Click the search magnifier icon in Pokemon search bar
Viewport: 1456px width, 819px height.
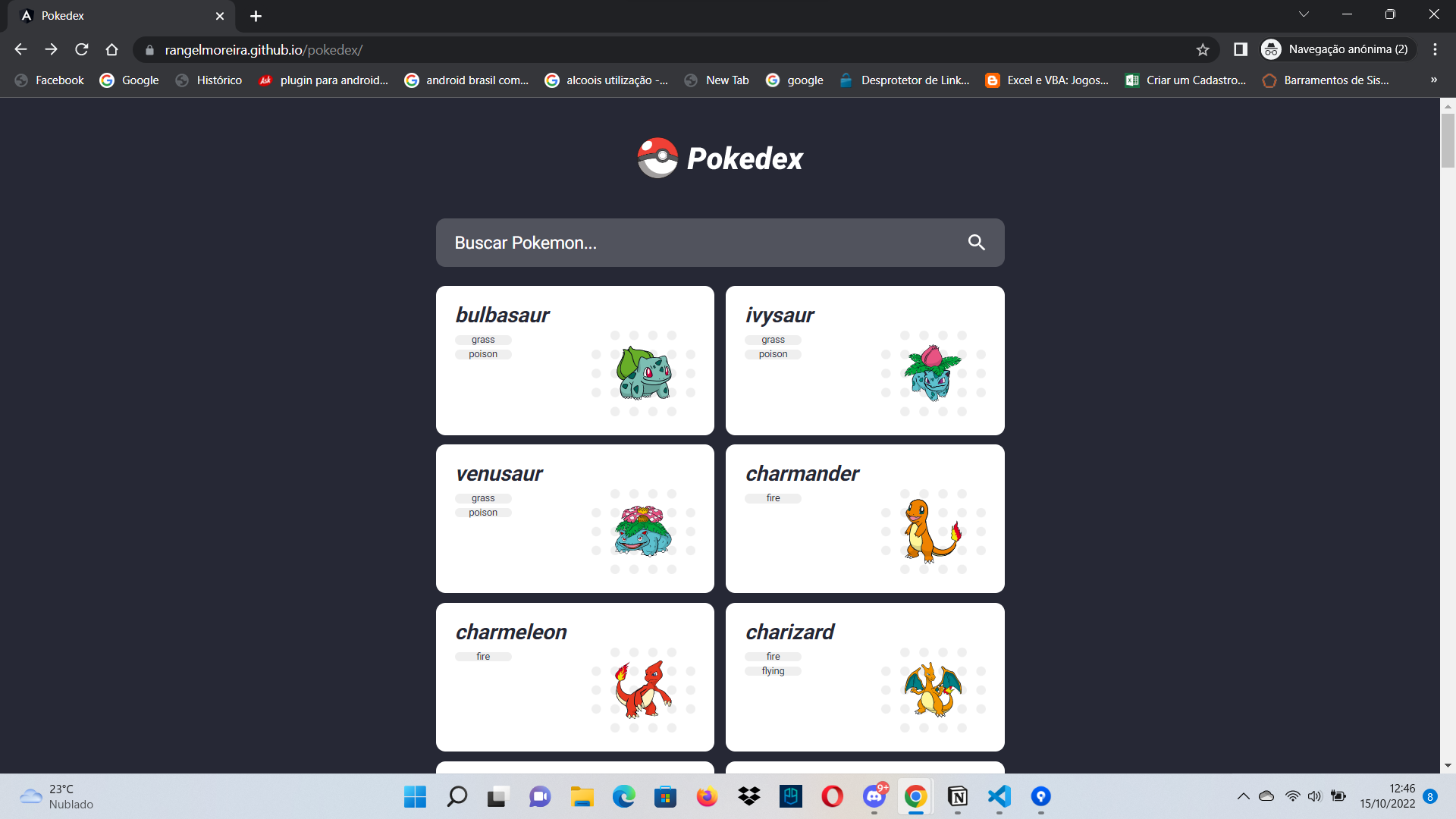pos(976,243)
